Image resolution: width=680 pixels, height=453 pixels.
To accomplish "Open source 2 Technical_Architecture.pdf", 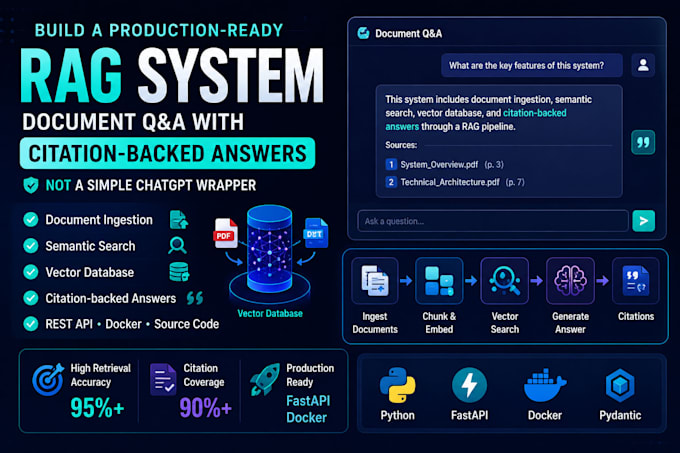I will [455, 182].
